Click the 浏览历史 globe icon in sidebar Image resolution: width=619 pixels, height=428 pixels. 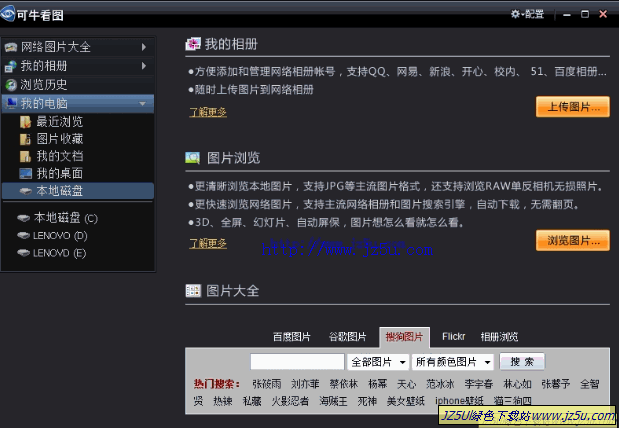tap(11, 85)
